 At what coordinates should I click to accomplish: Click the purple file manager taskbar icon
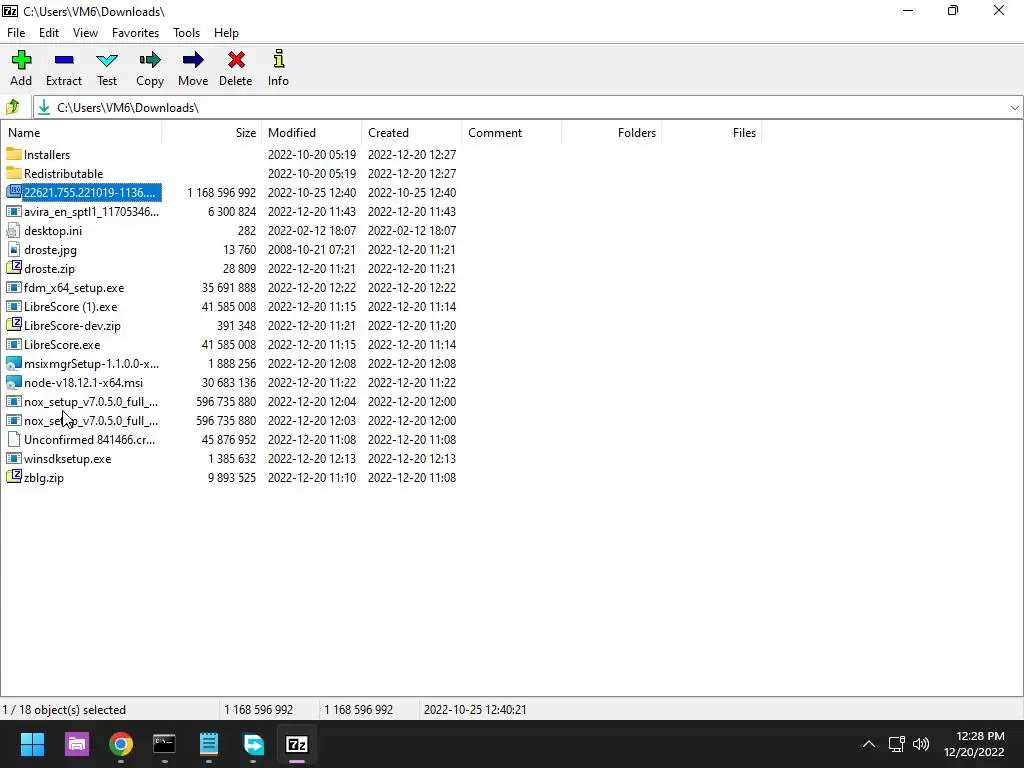(x=77, y=744)
